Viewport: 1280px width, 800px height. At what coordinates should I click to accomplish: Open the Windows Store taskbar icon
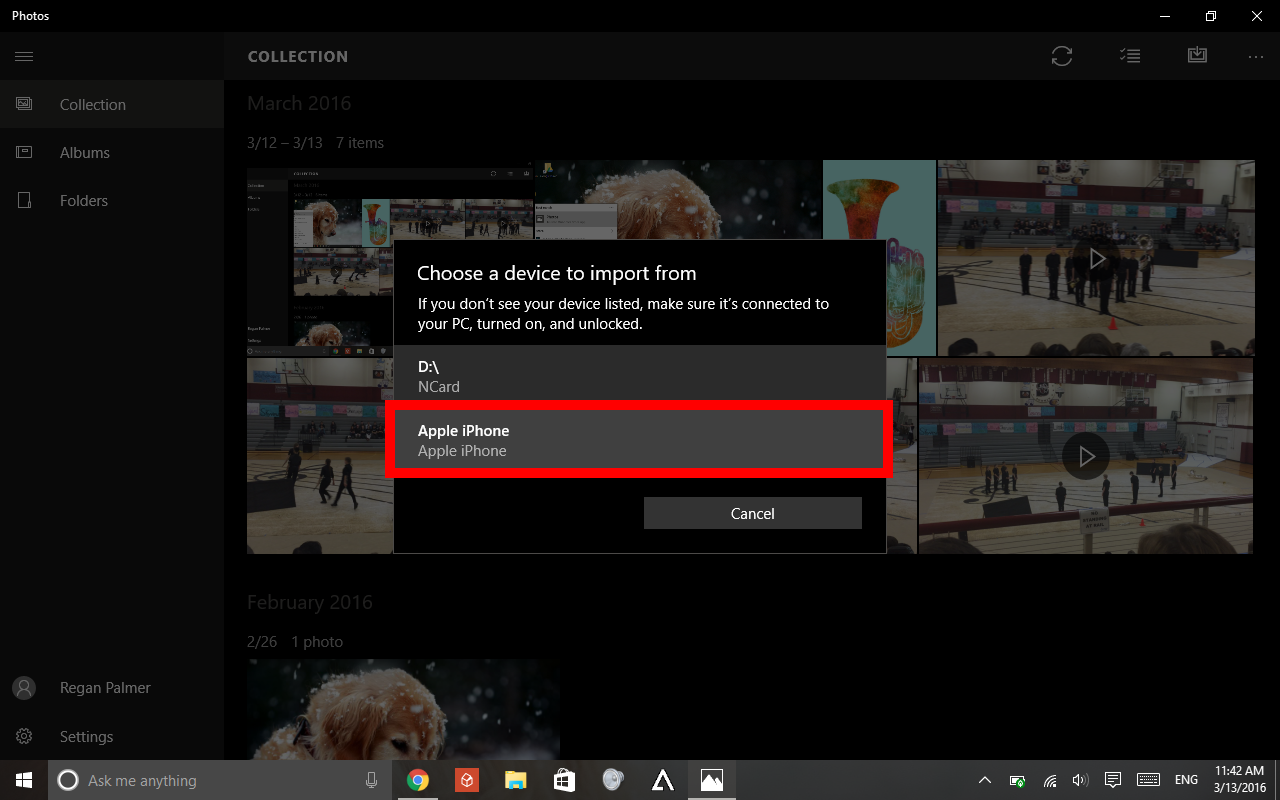click(564, 780)
